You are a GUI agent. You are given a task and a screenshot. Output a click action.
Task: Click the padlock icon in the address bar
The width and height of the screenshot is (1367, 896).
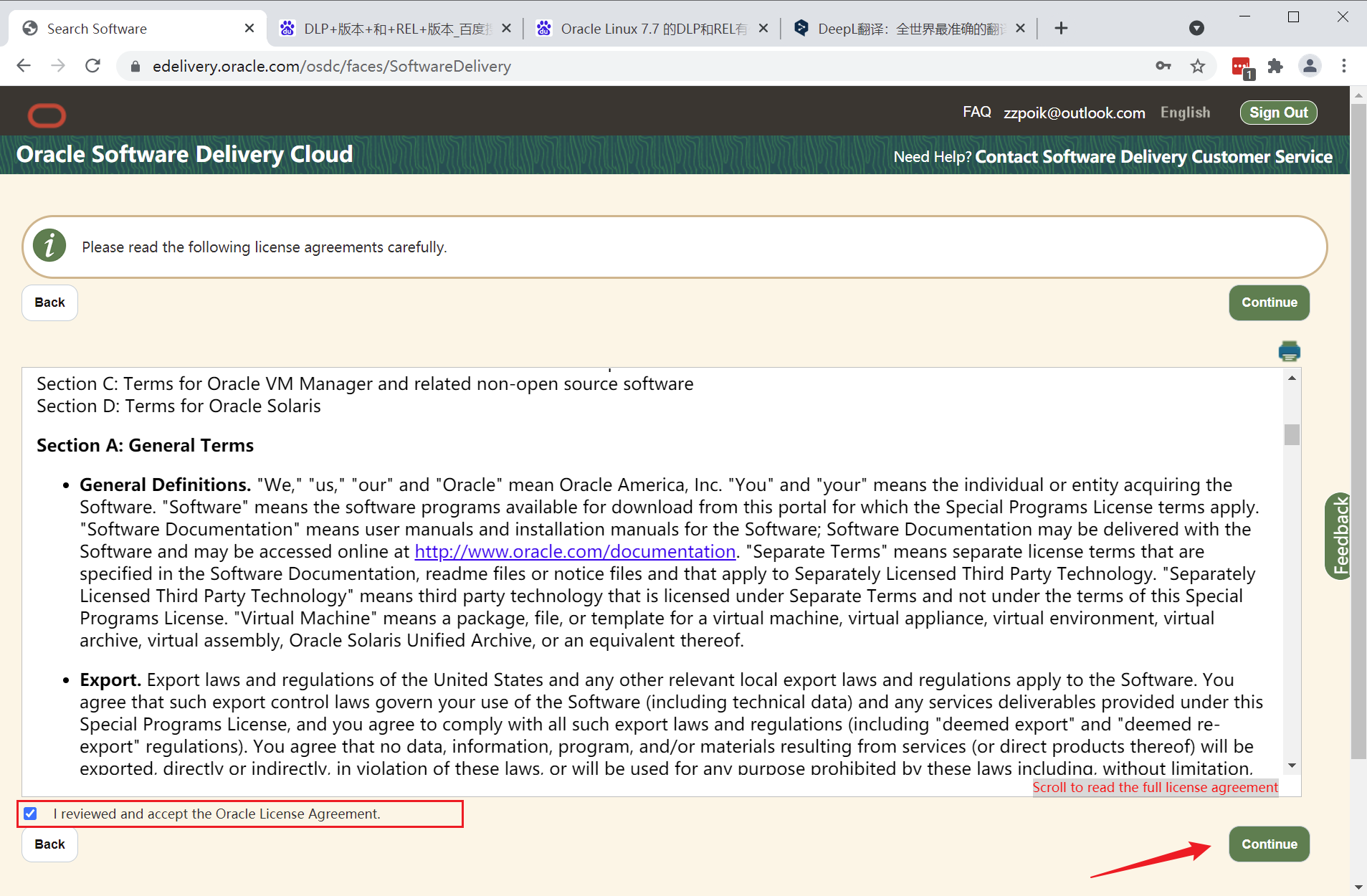pyautogui.click(x=135, y=66)
